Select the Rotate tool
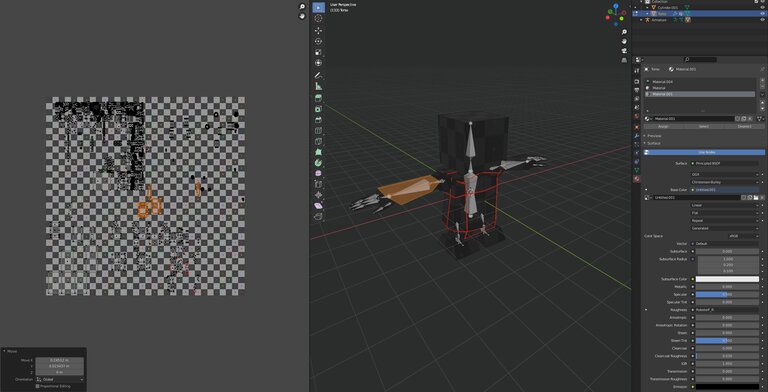 (318, 42)
